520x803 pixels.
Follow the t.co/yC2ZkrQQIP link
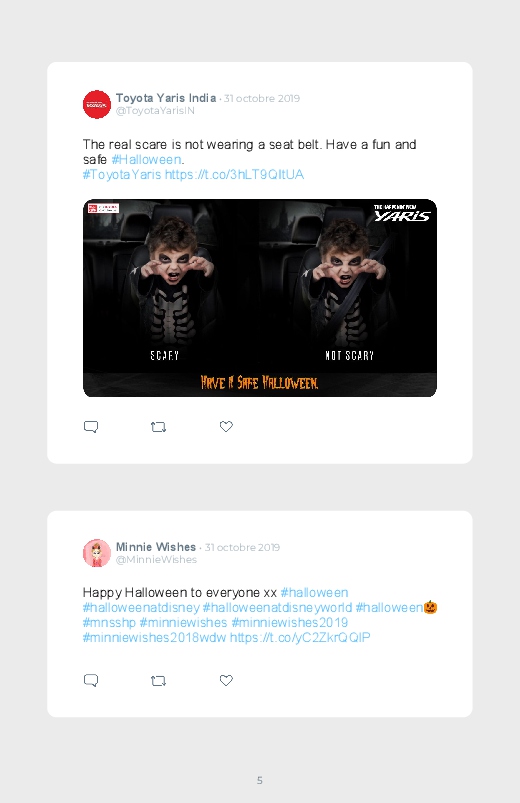(300, 638)
